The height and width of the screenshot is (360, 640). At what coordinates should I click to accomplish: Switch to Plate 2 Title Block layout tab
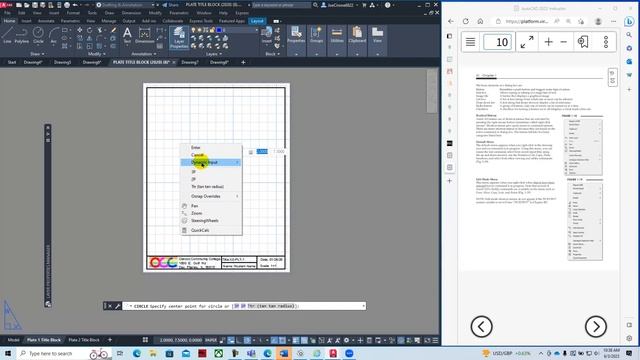(x=84, y=340)
